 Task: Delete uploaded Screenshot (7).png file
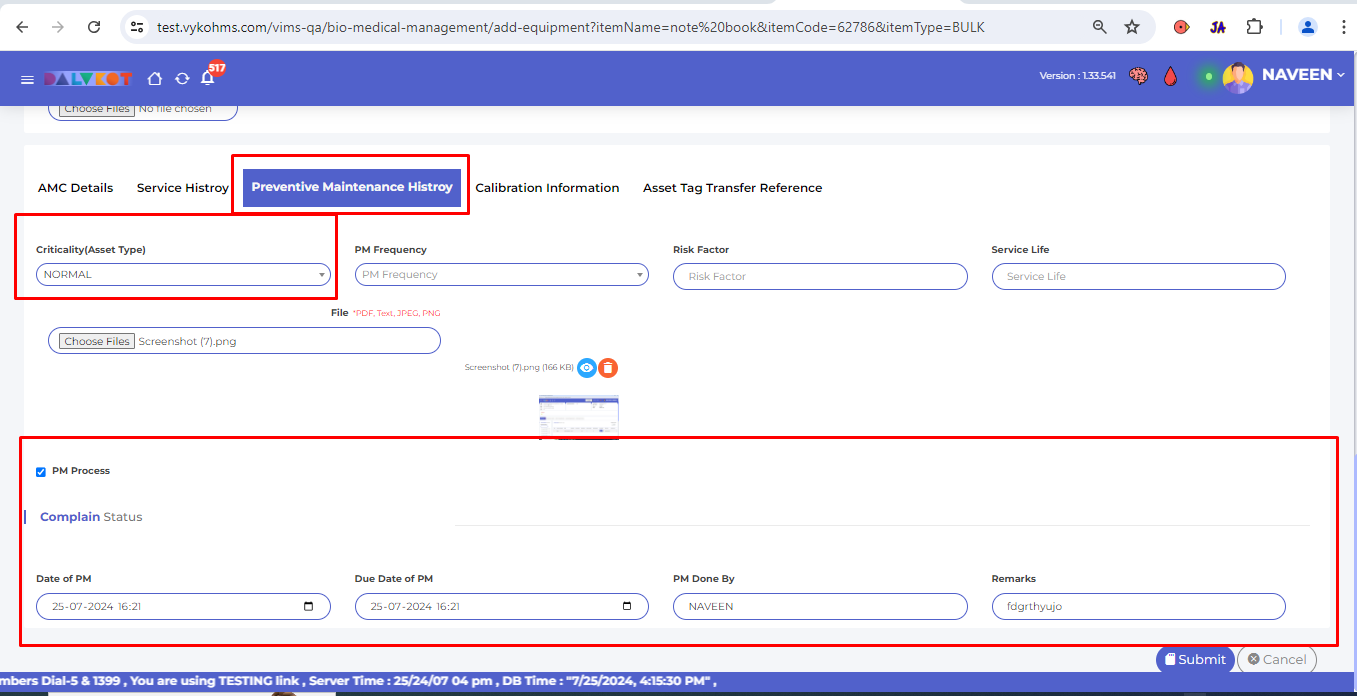(608, 368)
